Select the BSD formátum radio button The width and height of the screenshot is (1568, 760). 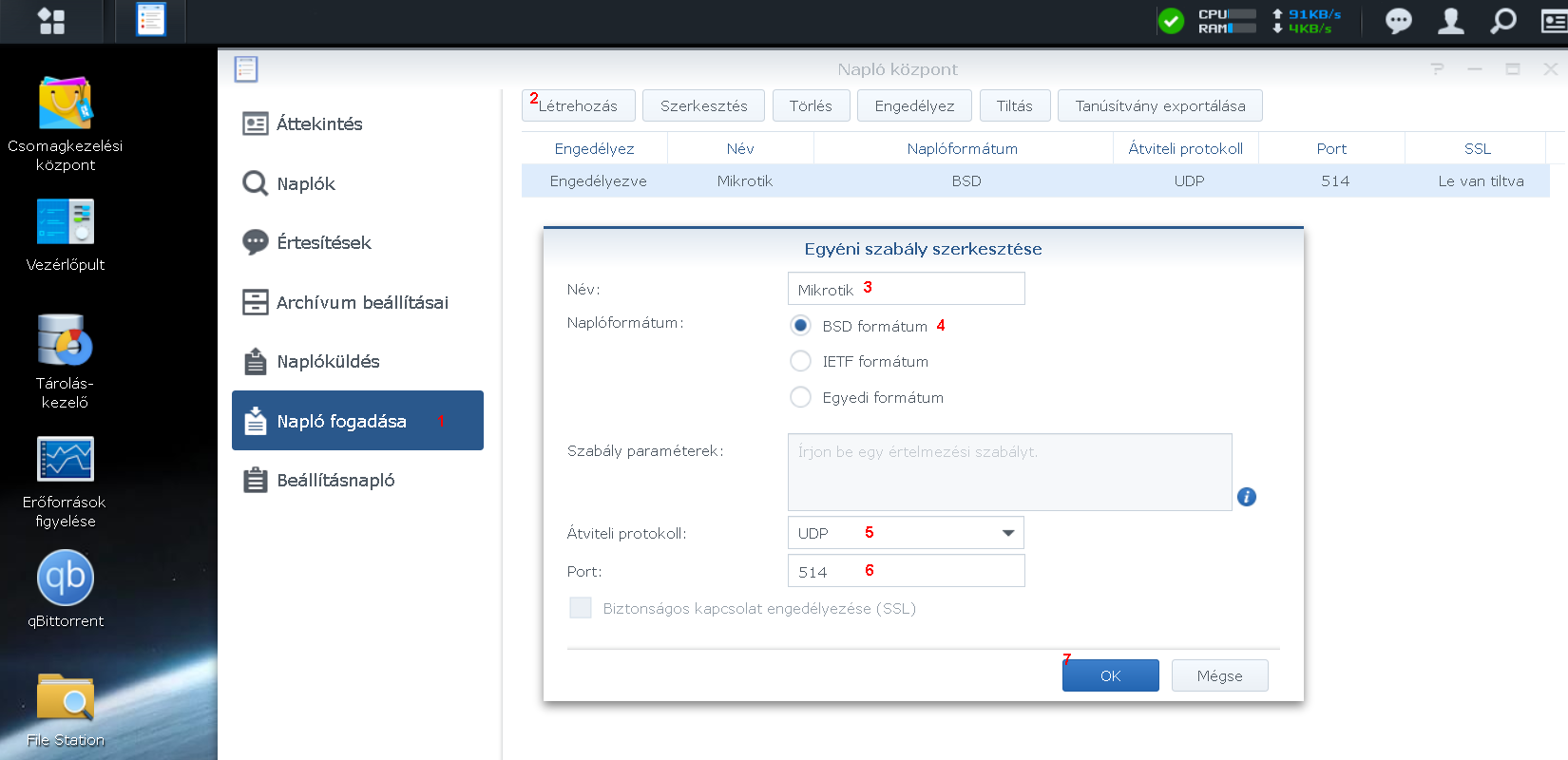pos(800,326)
